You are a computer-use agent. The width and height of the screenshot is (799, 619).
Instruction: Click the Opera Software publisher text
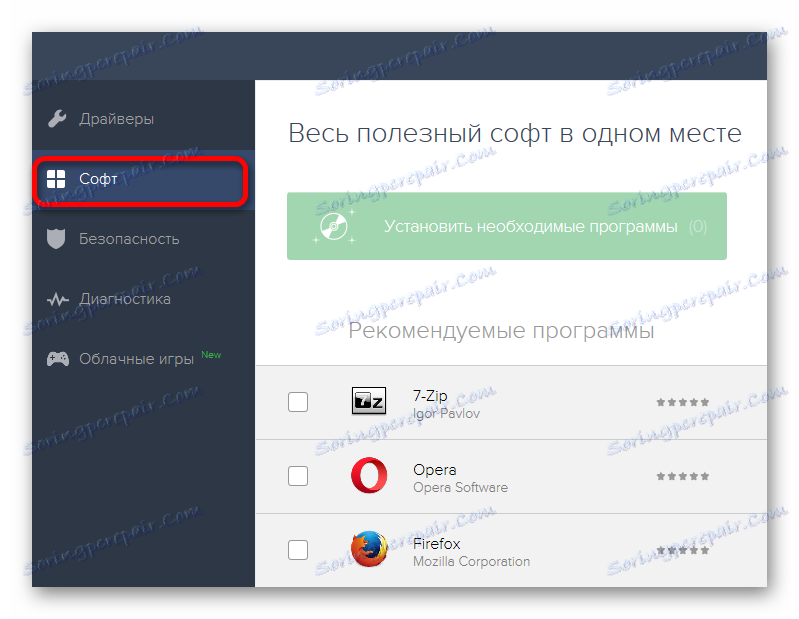461,488
